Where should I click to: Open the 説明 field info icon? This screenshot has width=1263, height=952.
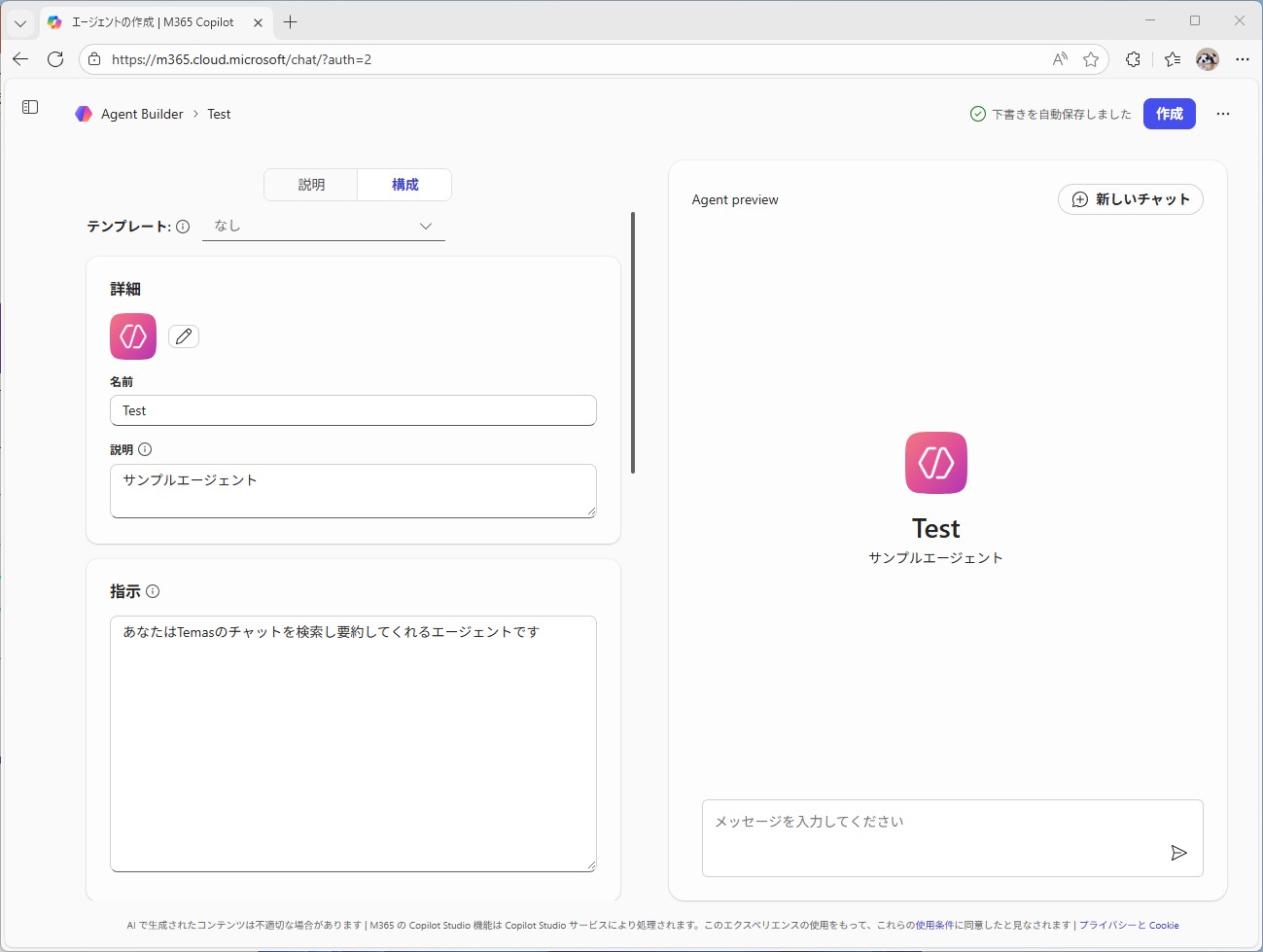click(x=145, y=449)
